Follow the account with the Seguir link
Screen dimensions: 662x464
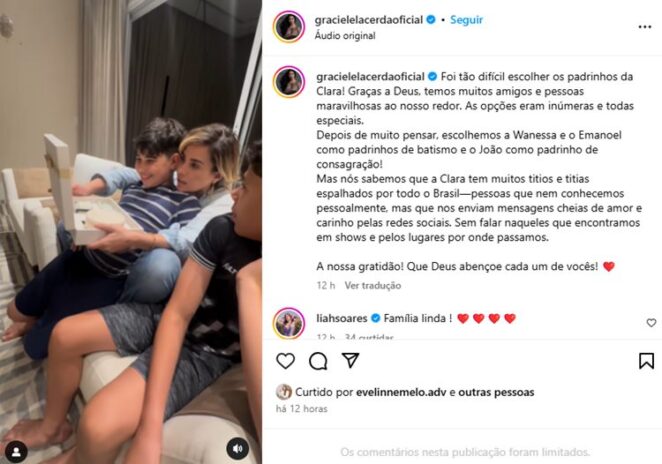(x=466, y=20)
